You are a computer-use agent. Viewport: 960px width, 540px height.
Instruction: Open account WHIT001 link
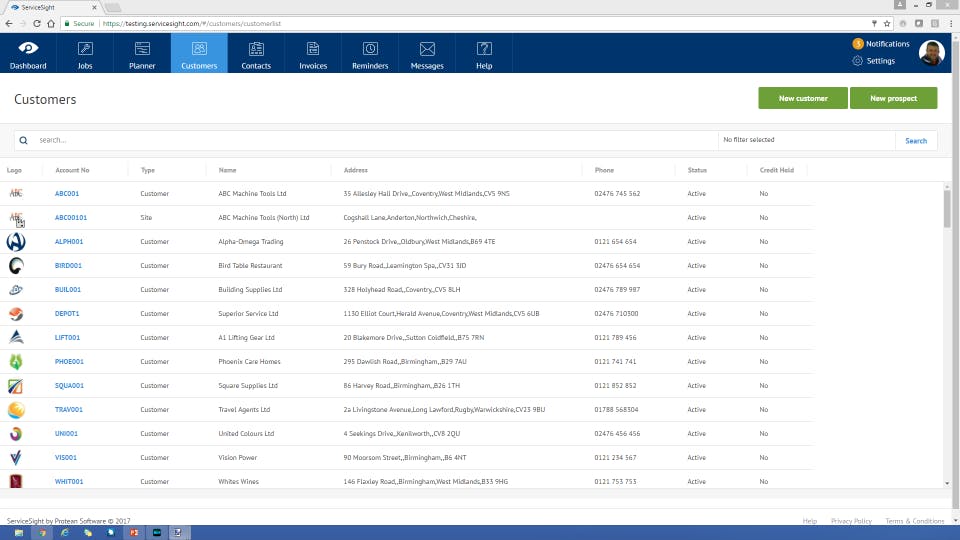tap(69, 481)
